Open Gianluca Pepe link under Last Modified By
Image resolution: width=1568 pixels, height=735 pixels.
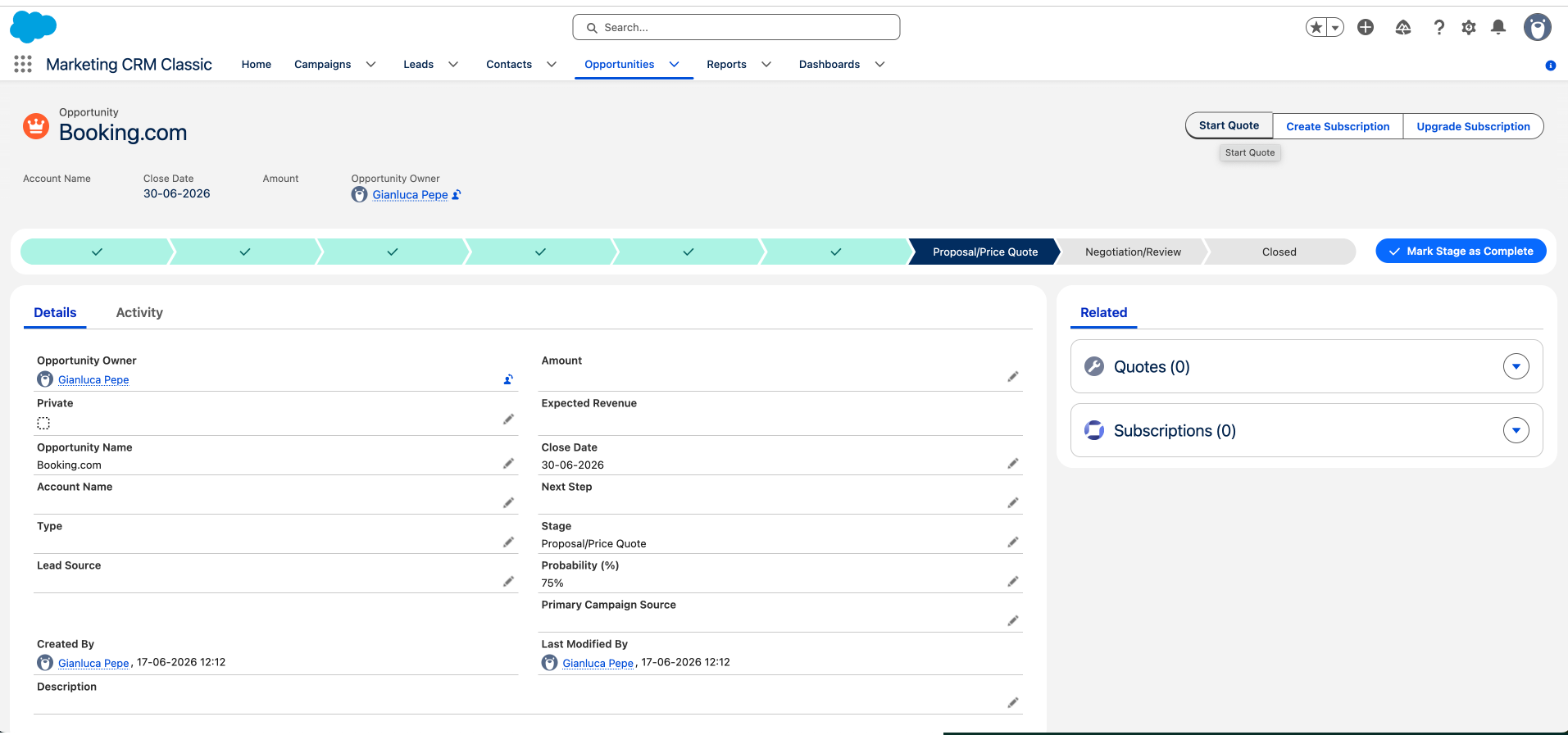click(598, 663)
